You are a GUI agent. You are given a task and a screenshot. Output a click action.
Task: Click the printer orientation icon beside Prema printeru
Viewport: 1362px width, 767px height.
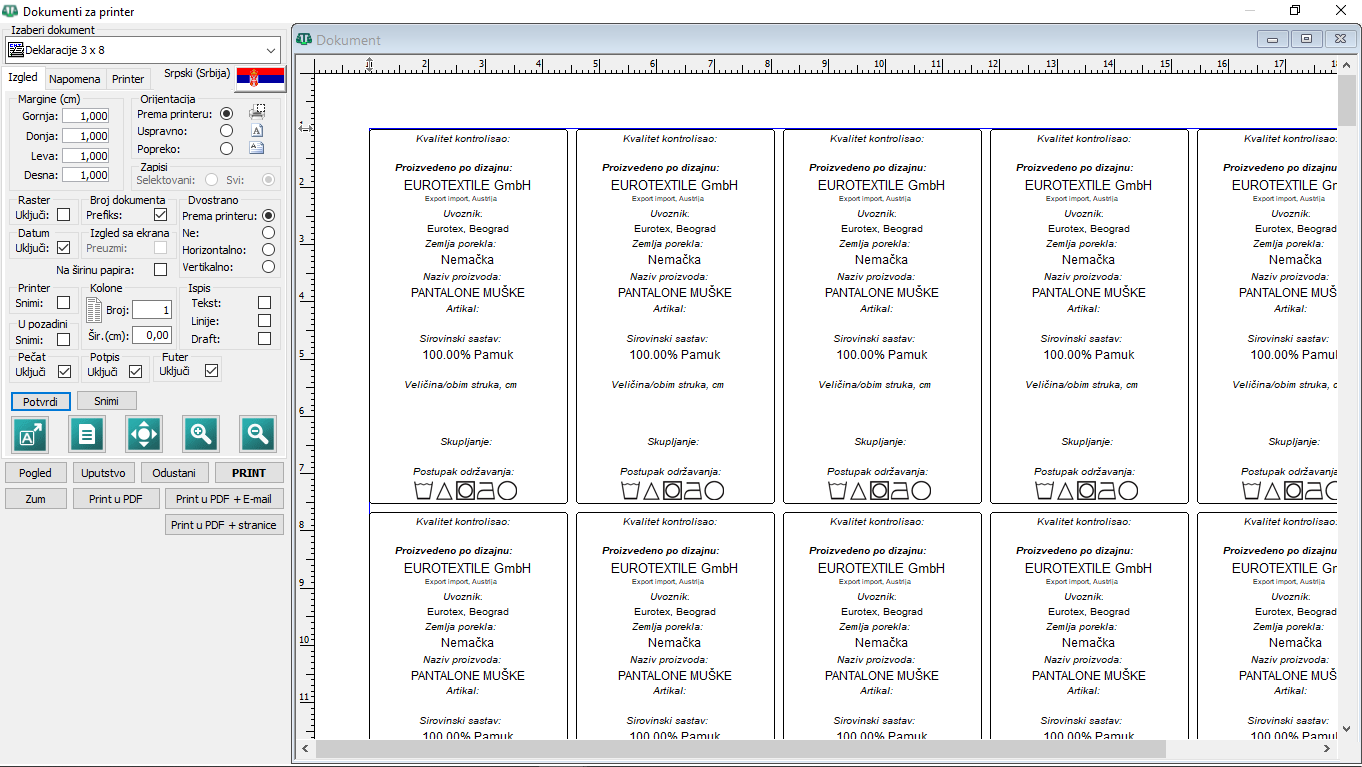257,113
